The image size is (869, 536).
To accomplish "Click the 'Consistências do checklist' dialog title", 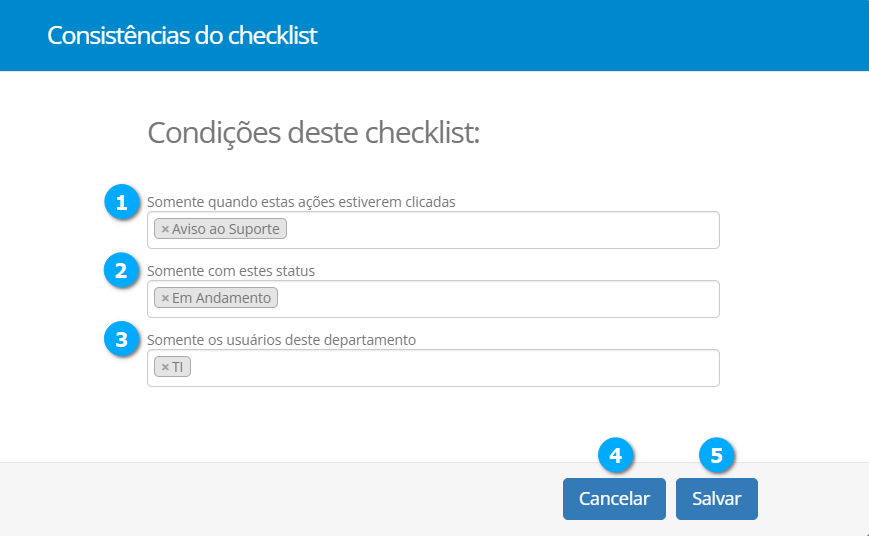I will (x=182, y=36).
